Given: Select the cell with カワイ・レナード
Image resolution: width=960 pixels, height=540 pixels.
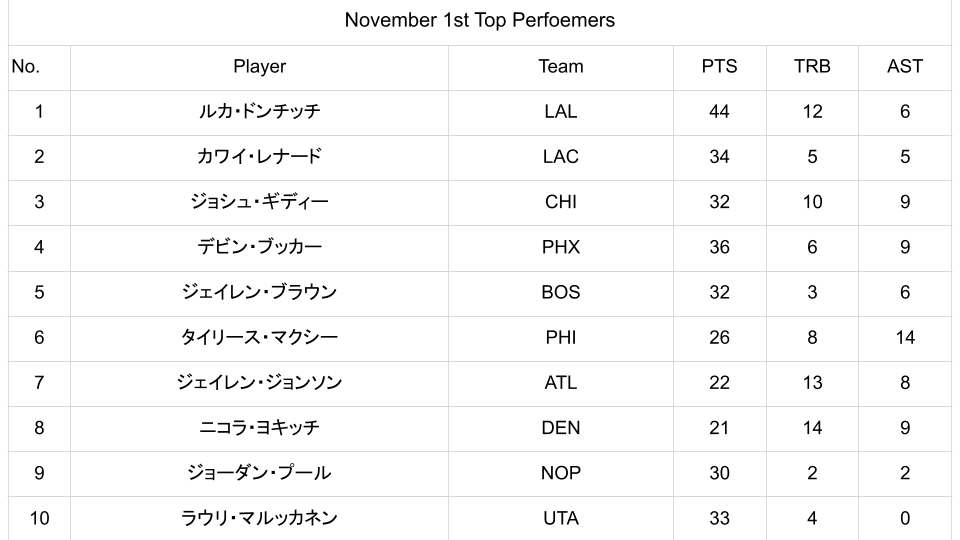Looking at the screenshot, I should tap(259, 157).
